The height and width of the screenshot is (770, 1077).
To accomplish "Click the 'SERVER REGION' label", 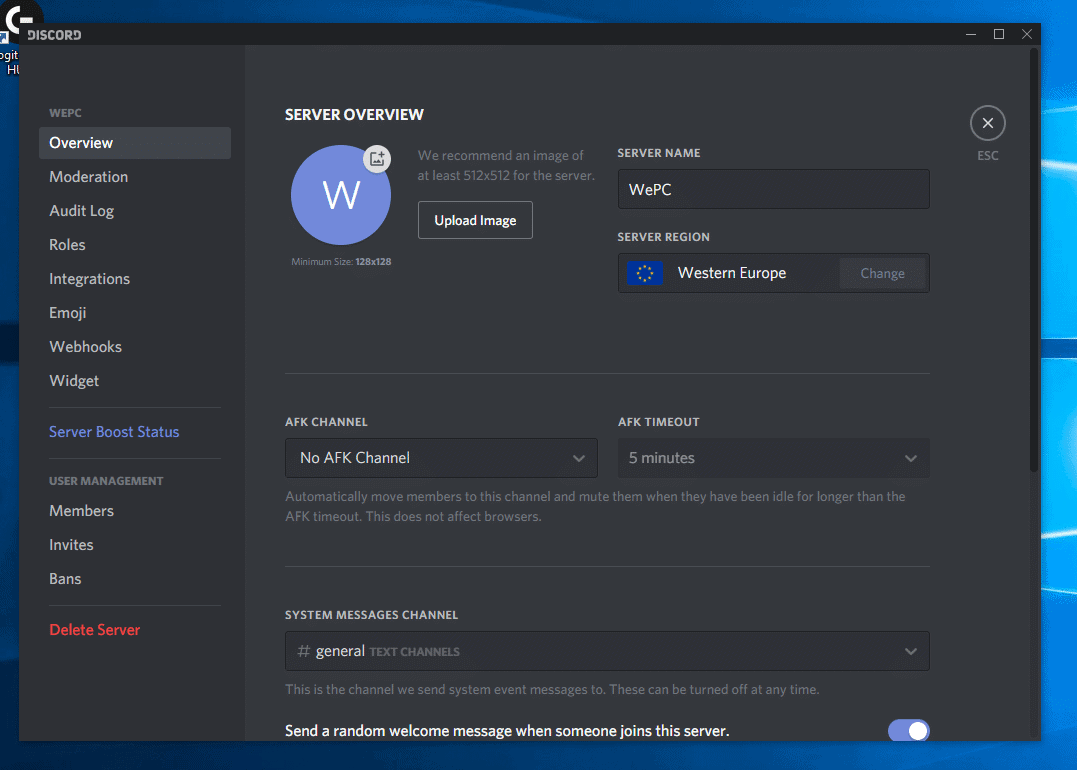I will tap(664, 237).
